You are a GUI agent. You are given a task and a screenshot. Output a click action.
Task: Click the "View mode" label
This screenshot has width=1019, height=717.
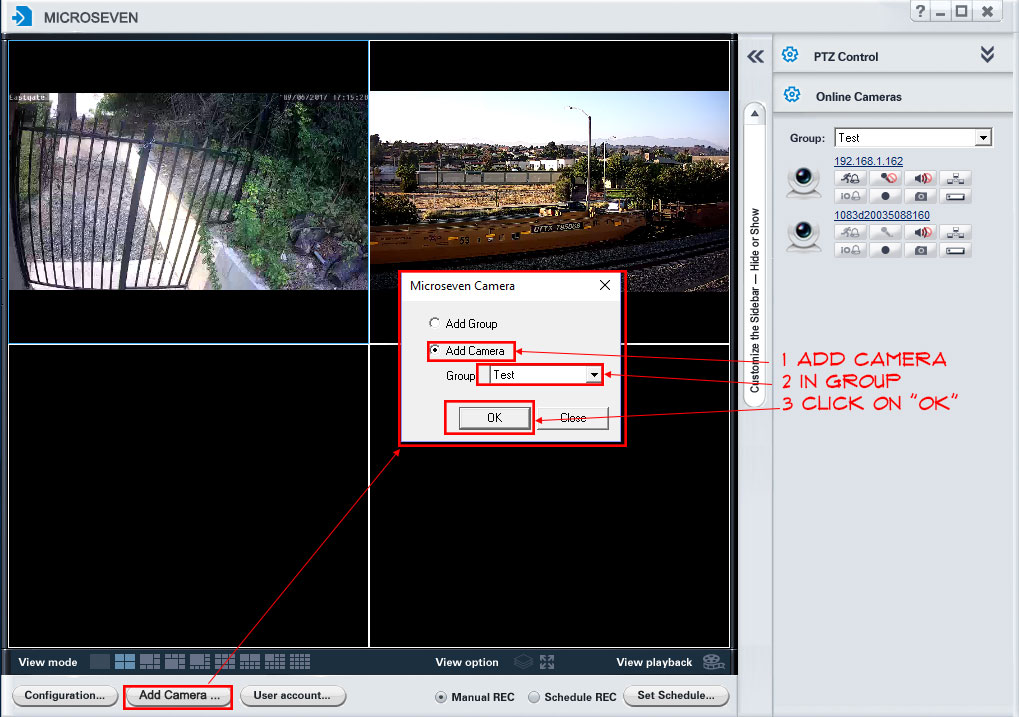(x=47, y=662)
